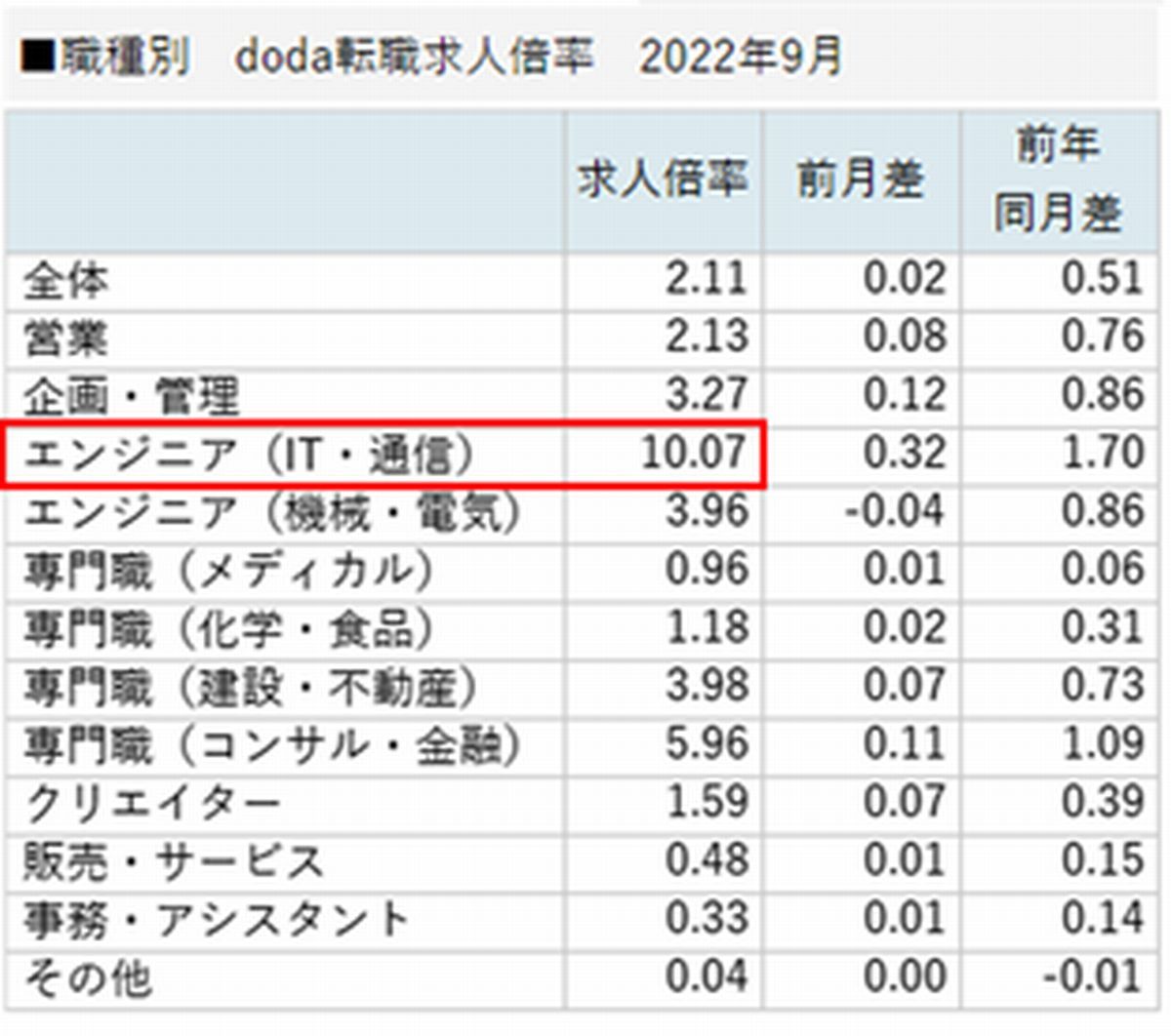Click the value '5.96' for 専門職(コンサル・金融)
Image resolution: width=1171 pixels, height=1036 pixels.
click(707, 743)
